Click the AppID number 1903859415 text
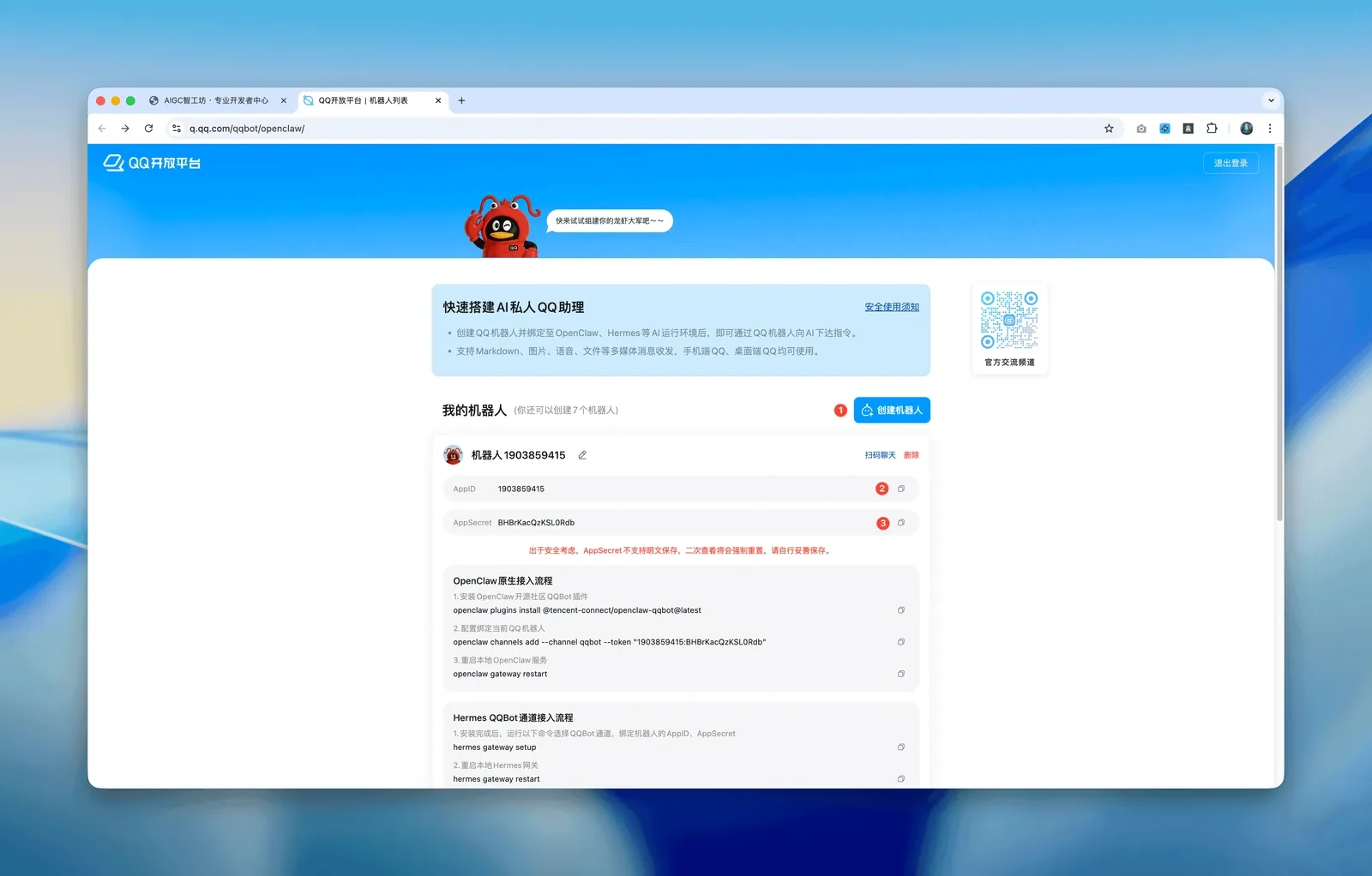The height and width of the screenshot is (876, 1372). click(521, 489)
